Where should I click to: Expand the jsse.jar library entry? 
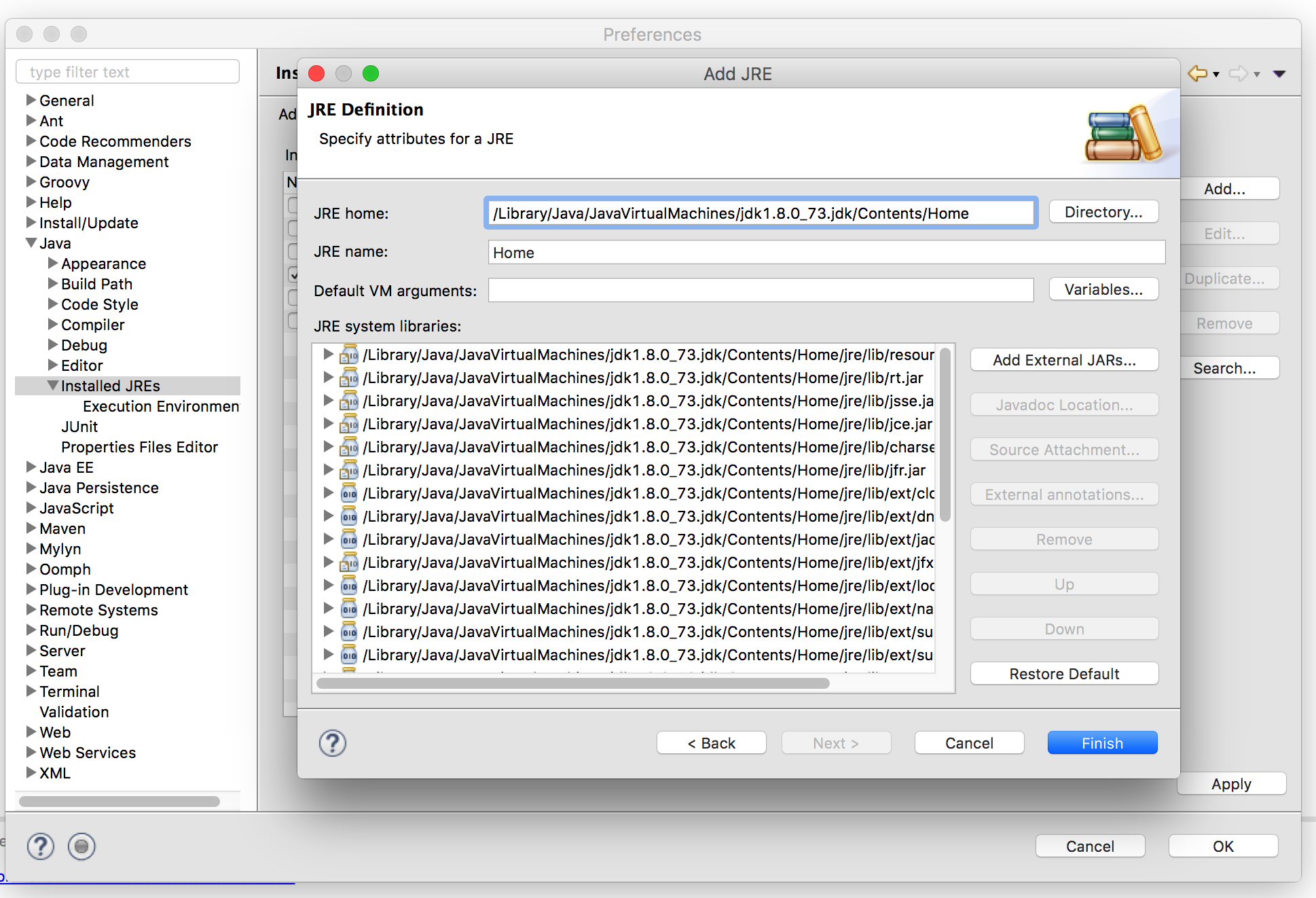pyautogui.click(x=328, y=401)
